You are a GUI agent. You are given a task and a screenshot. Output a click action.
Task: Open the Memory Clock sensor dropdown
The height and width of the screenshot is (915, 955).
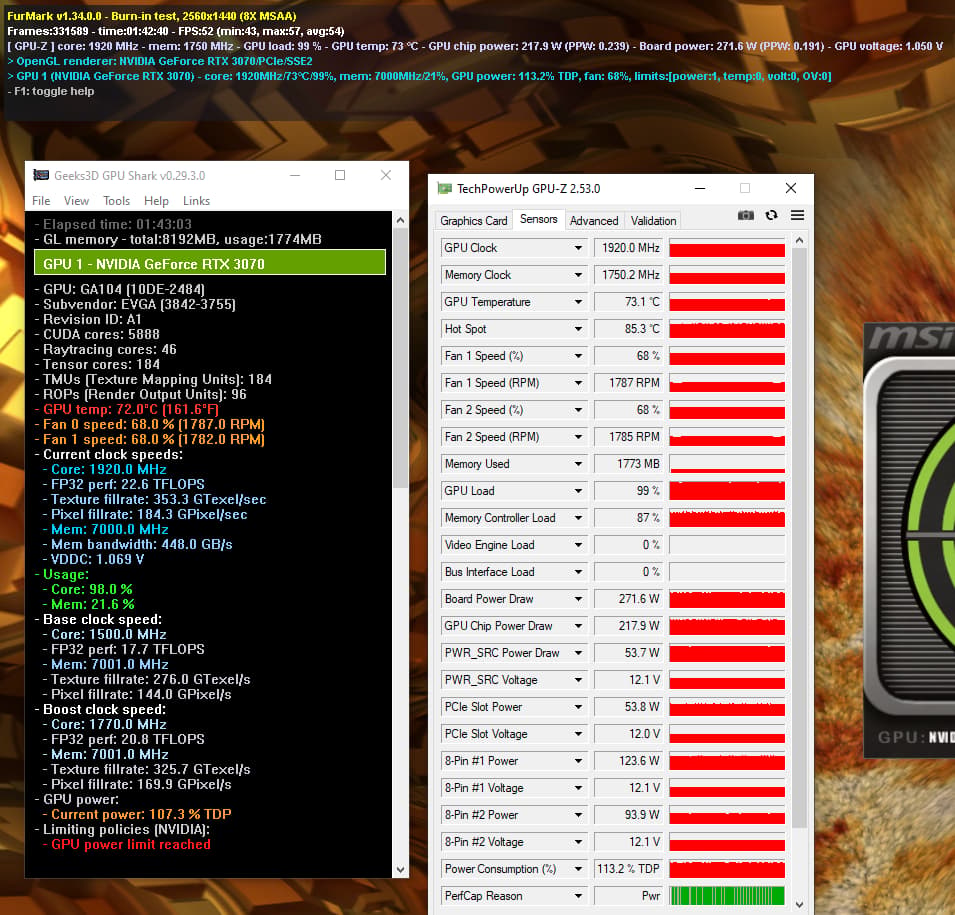578,275
